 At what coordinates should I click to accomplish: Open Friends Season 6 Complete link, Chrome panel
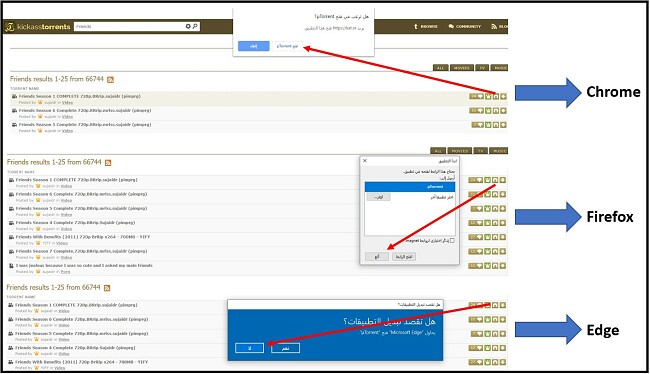85,111
